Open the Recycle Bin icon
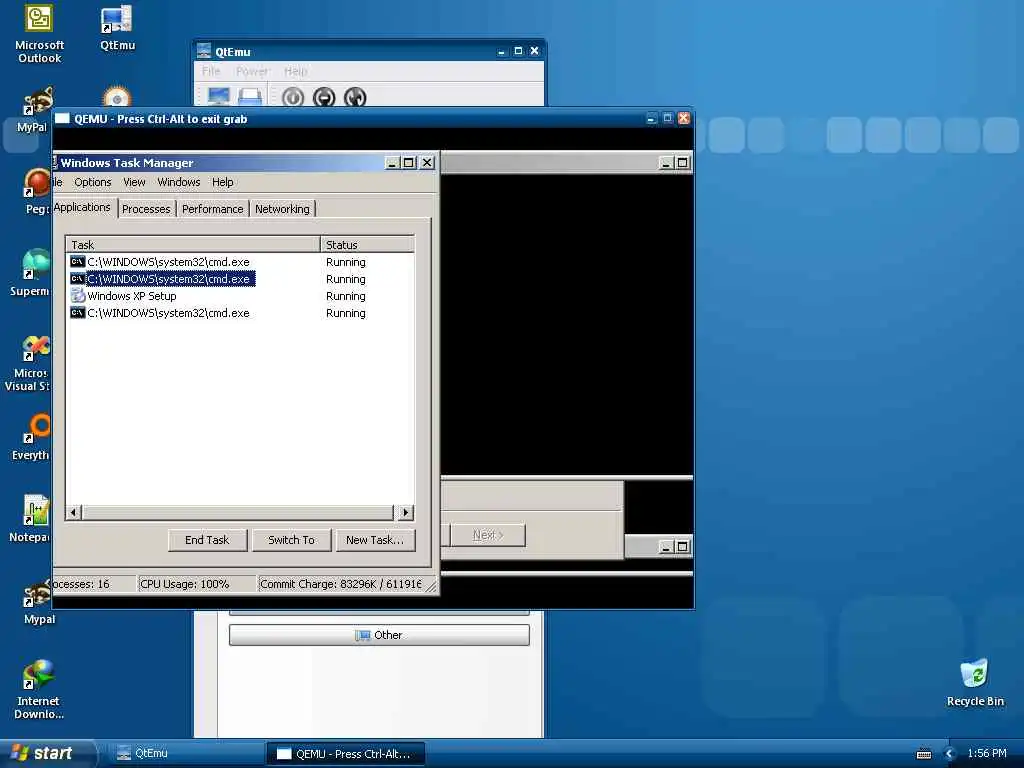This screenshot has height=768, width=1024. point(974,683)
